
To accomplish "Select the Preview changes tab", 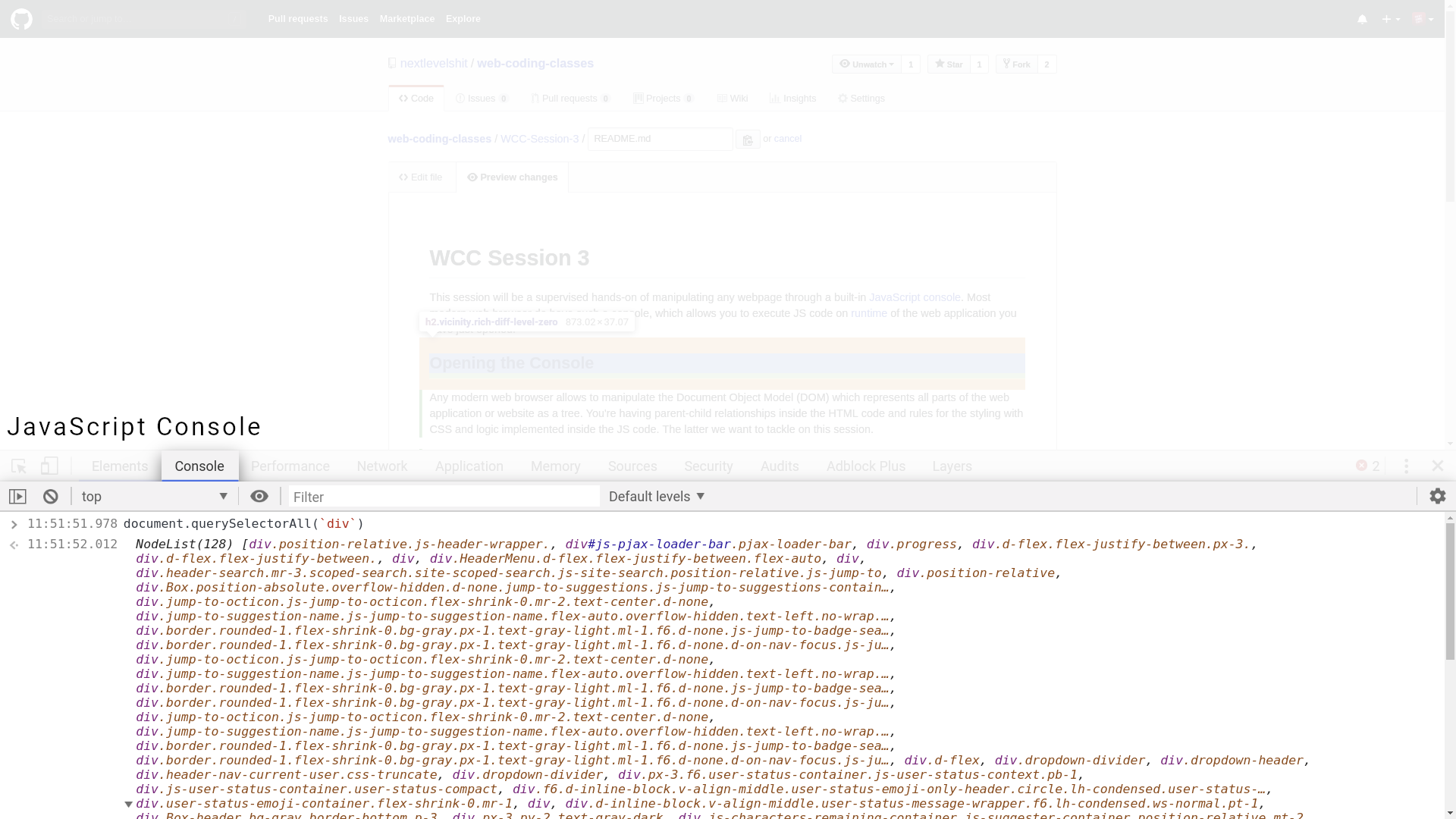I will pyautogui.click(x=513, y=177).
